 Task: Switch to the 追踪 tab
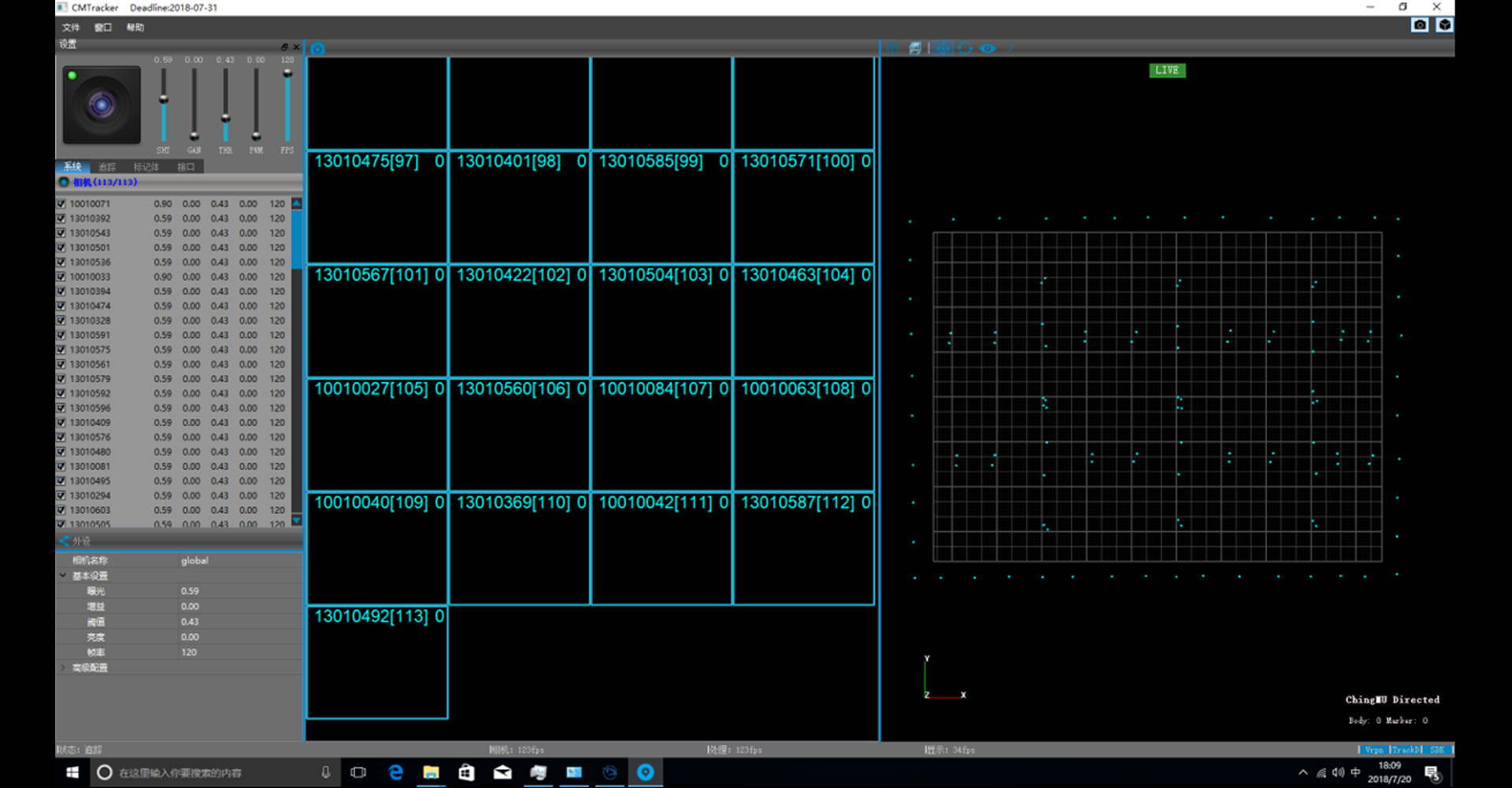[107, 167]
